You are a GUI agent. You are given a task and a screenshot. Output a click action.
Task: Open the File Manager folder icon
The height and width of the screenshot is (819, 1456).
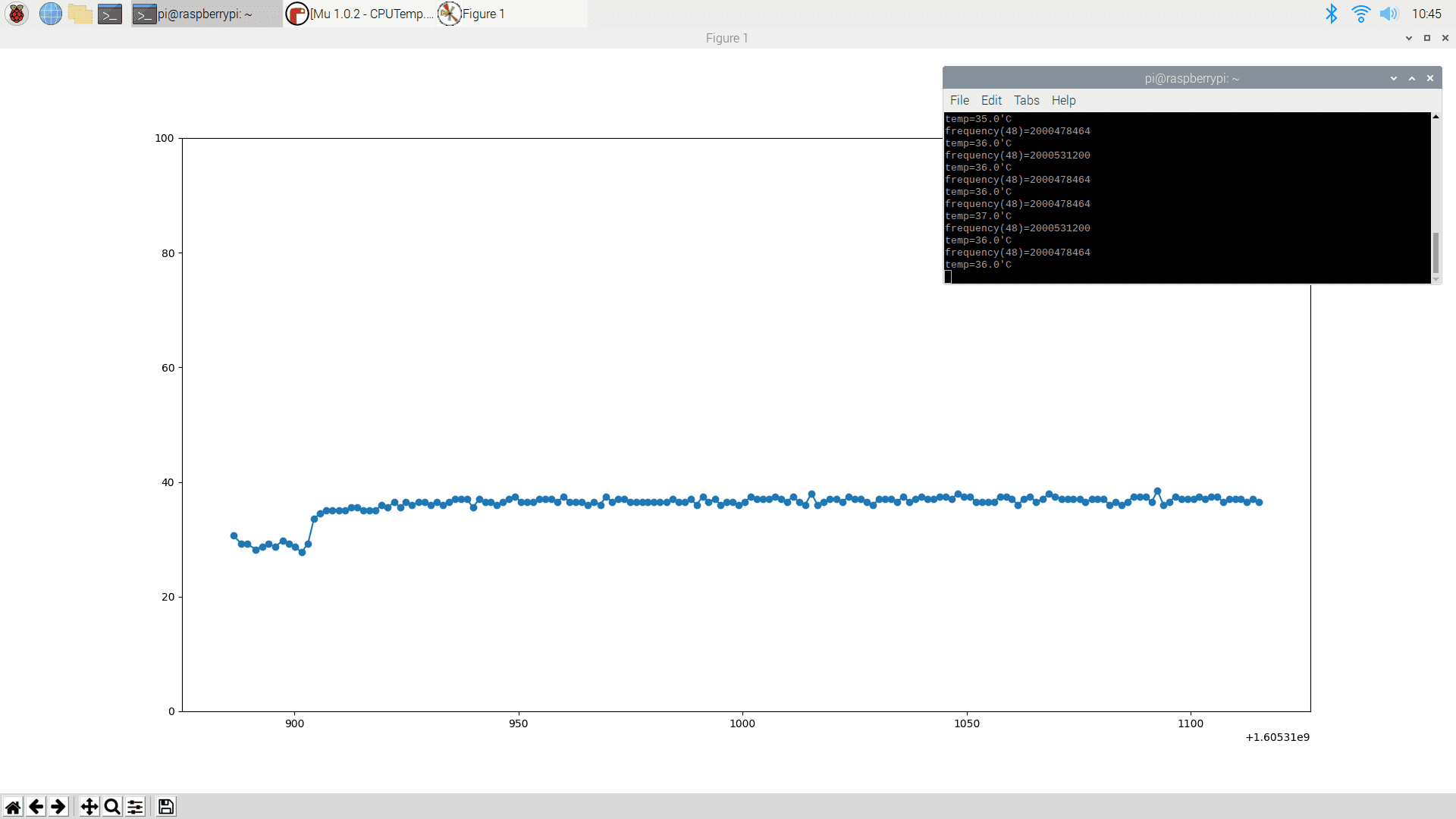point(80,14)
